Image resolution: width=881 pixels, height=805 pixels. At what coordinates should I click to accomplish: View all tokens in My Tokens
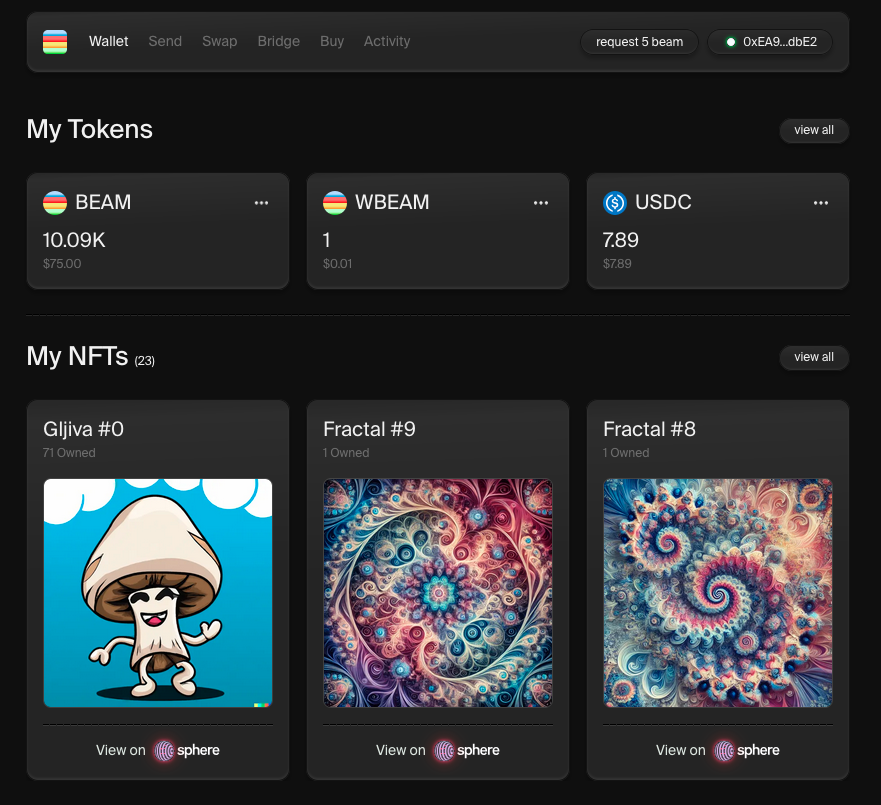coord(814,130)
